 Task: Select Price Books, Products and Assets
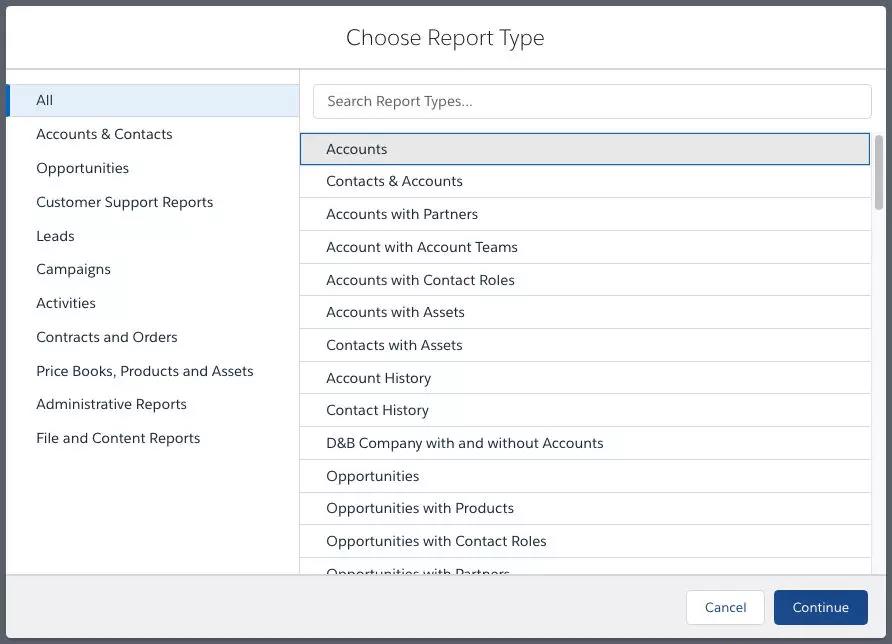click(x=144, y=371)
